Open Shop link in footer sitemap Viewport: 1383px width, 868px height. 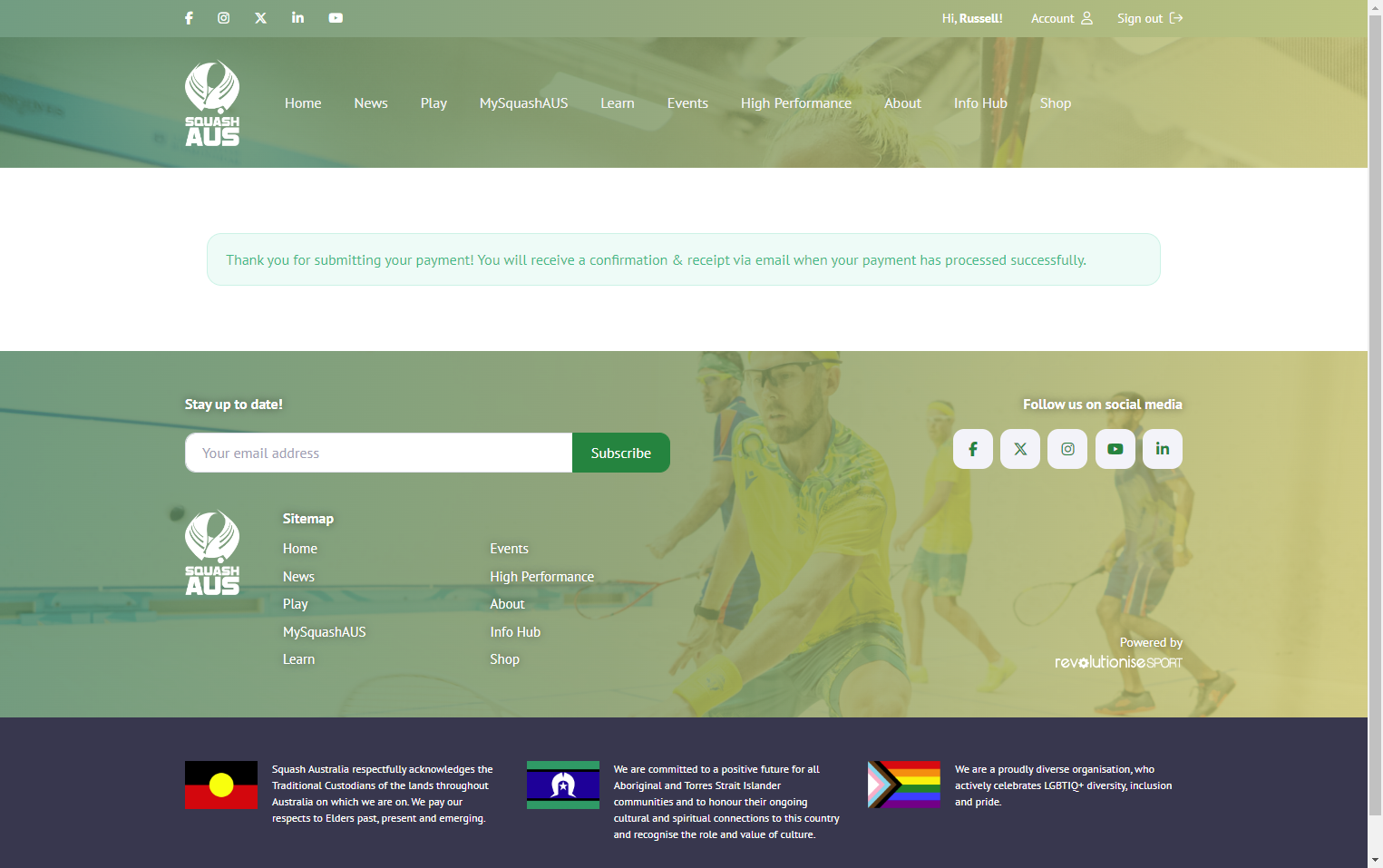click(505, 659)
